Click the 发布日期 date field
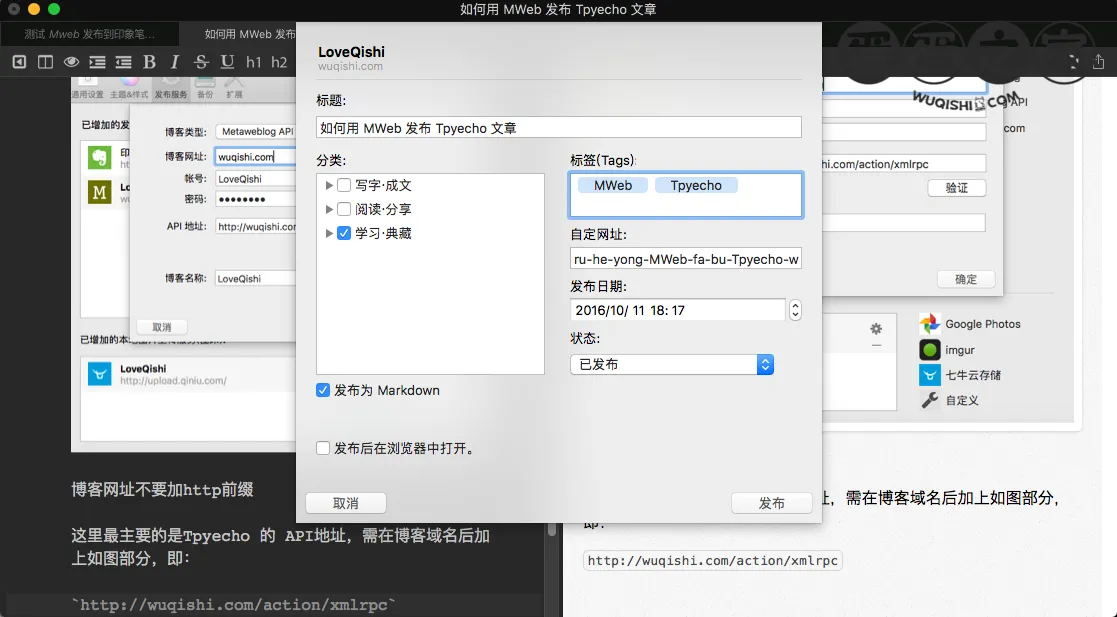This screenshot has height=617, width=1117. point(678,310)
